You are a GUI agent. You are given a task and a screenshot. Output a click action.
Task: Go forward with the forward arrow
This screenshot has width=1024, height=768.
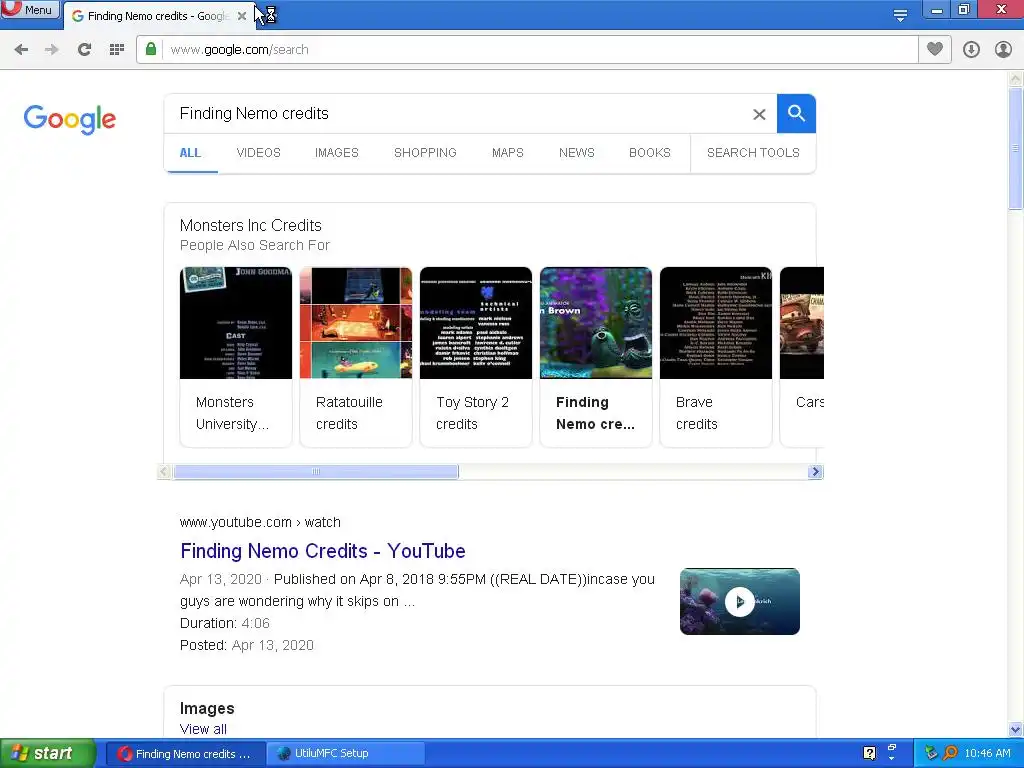[52, 50]
